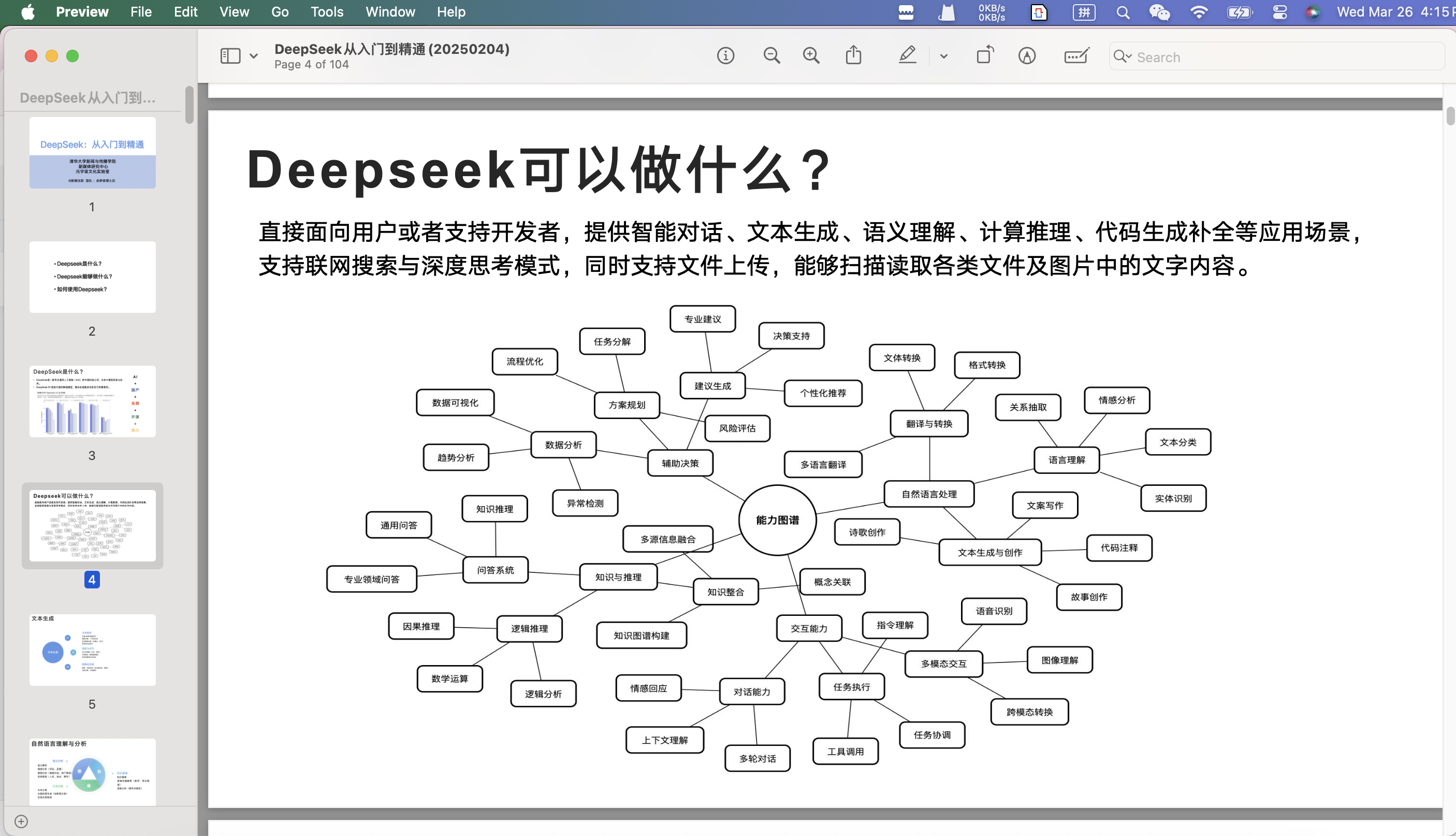Click the Search field
Image resolution: width=1456 pixels, height=836 pixels.
1277,57
